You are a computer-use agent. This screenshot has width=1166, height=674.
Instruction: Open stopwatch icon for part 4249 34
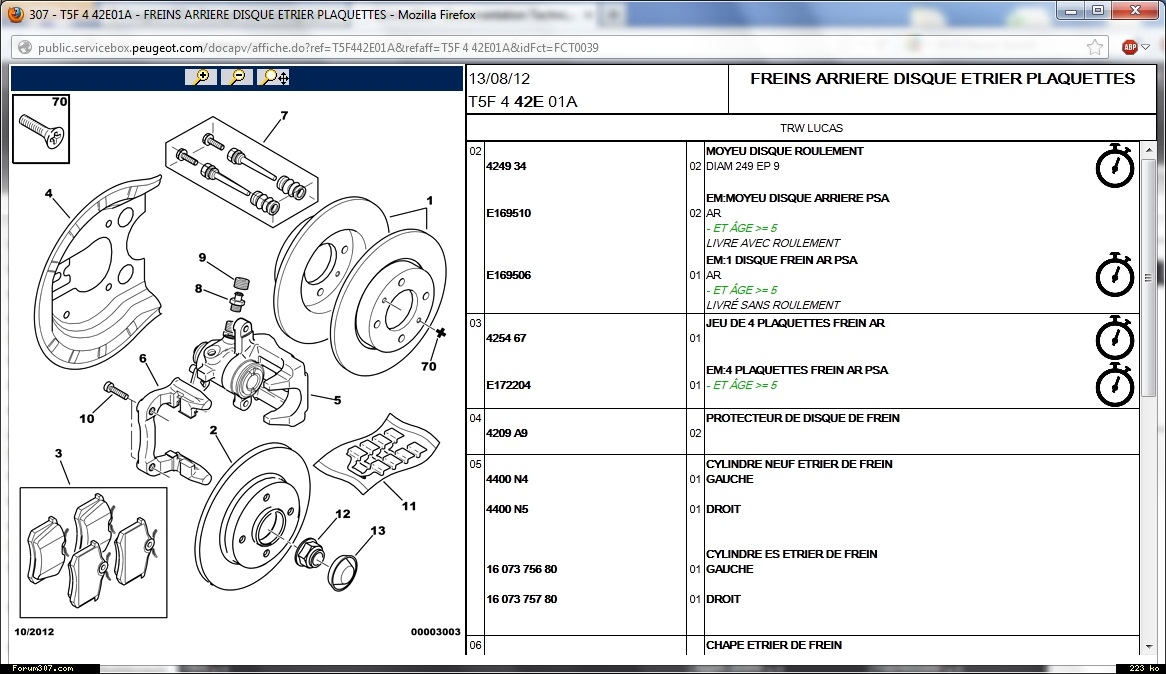tap(1115, 166)
